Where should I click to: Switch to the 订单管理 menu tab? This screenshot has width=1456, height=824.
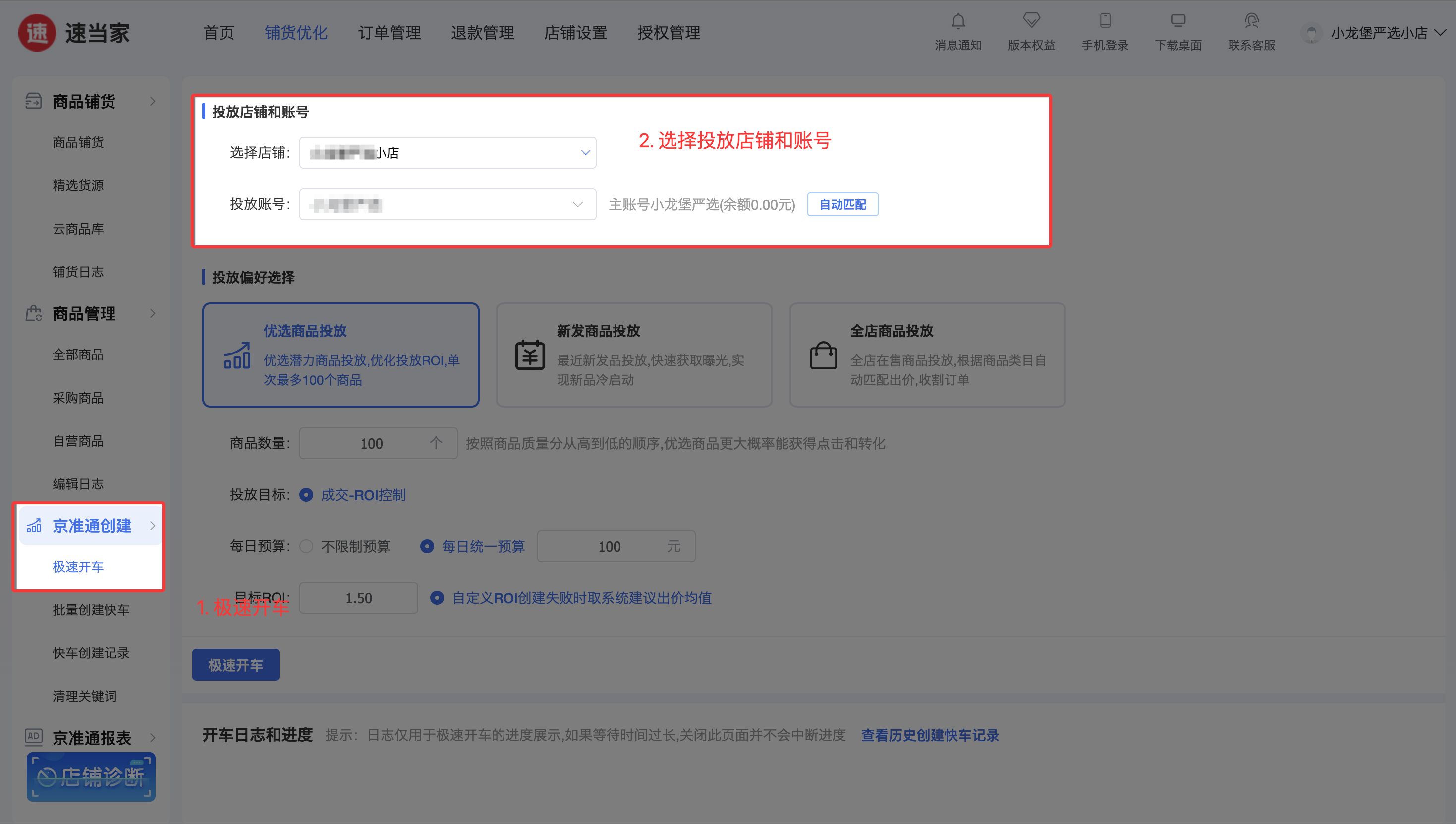(389, 33)
